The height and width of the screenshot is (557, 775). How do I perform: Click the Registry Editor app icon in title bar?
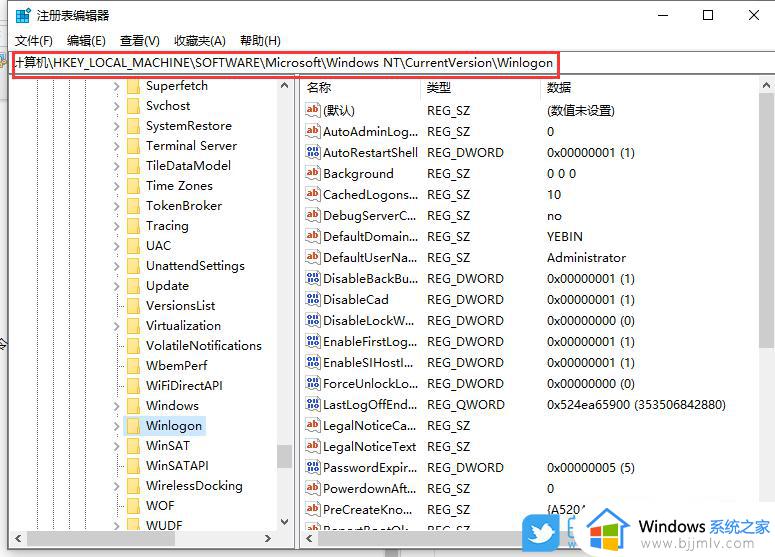point(23,15)
